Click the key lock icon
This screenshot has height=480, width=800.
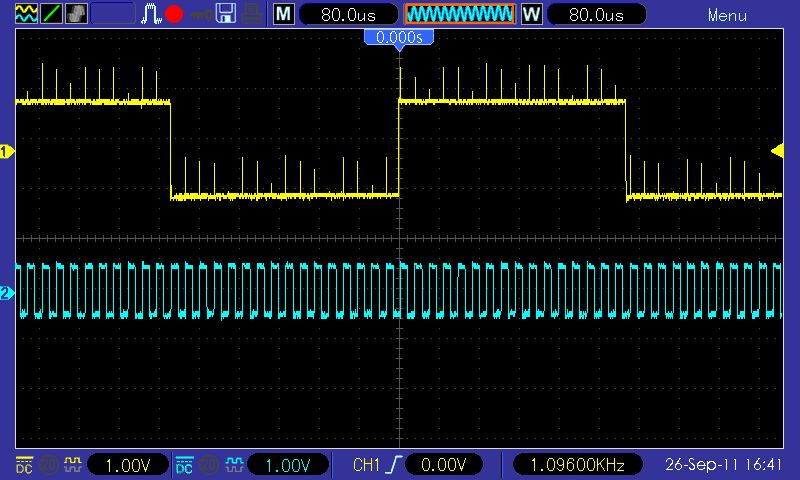point(201,14)
